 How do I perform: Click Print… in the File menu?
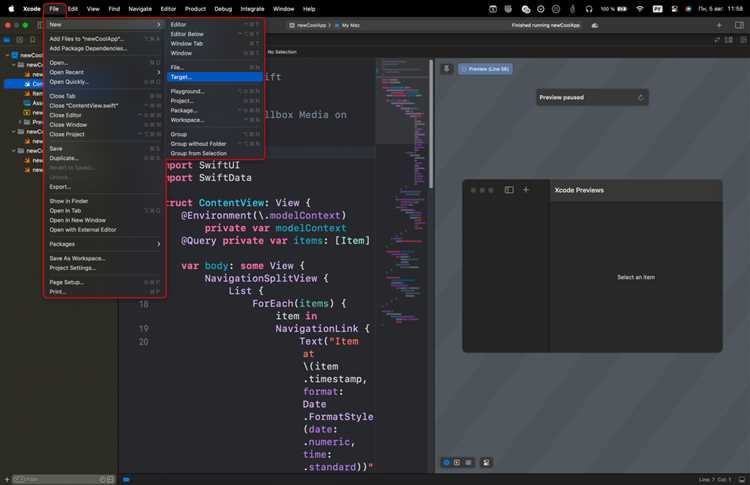[105, 292]
